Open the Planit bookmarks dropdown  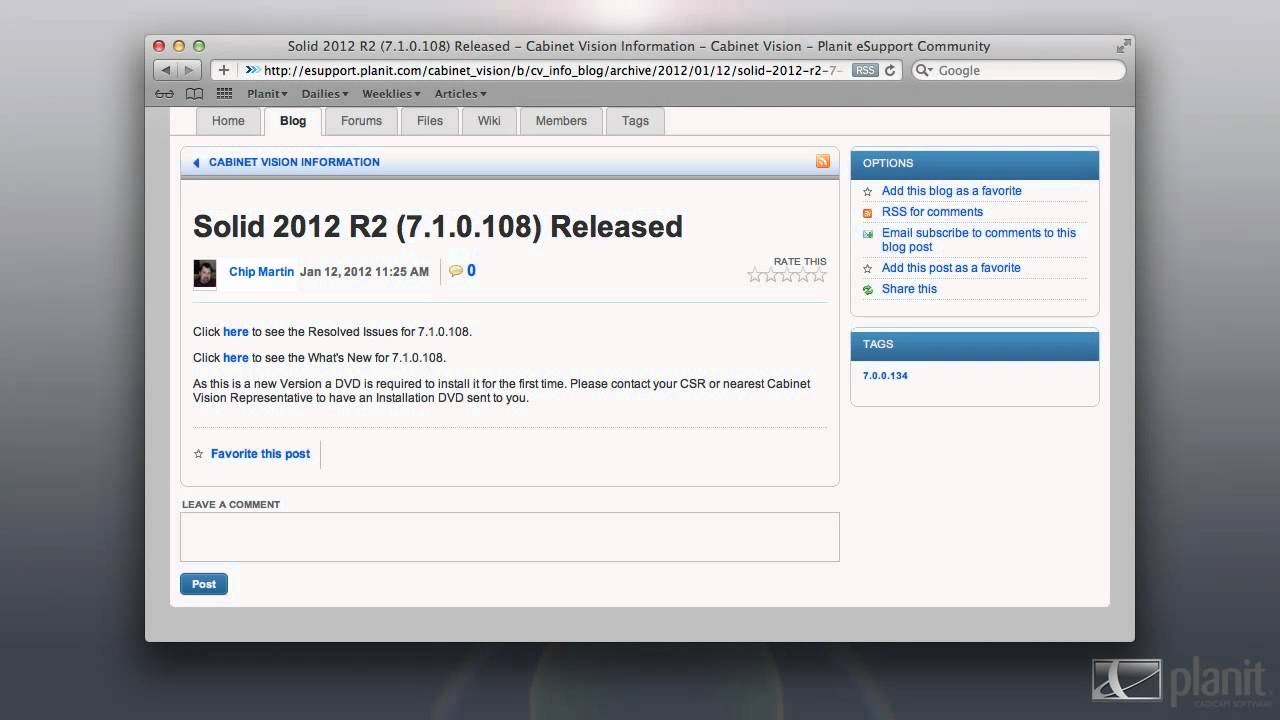coord(267,94)
